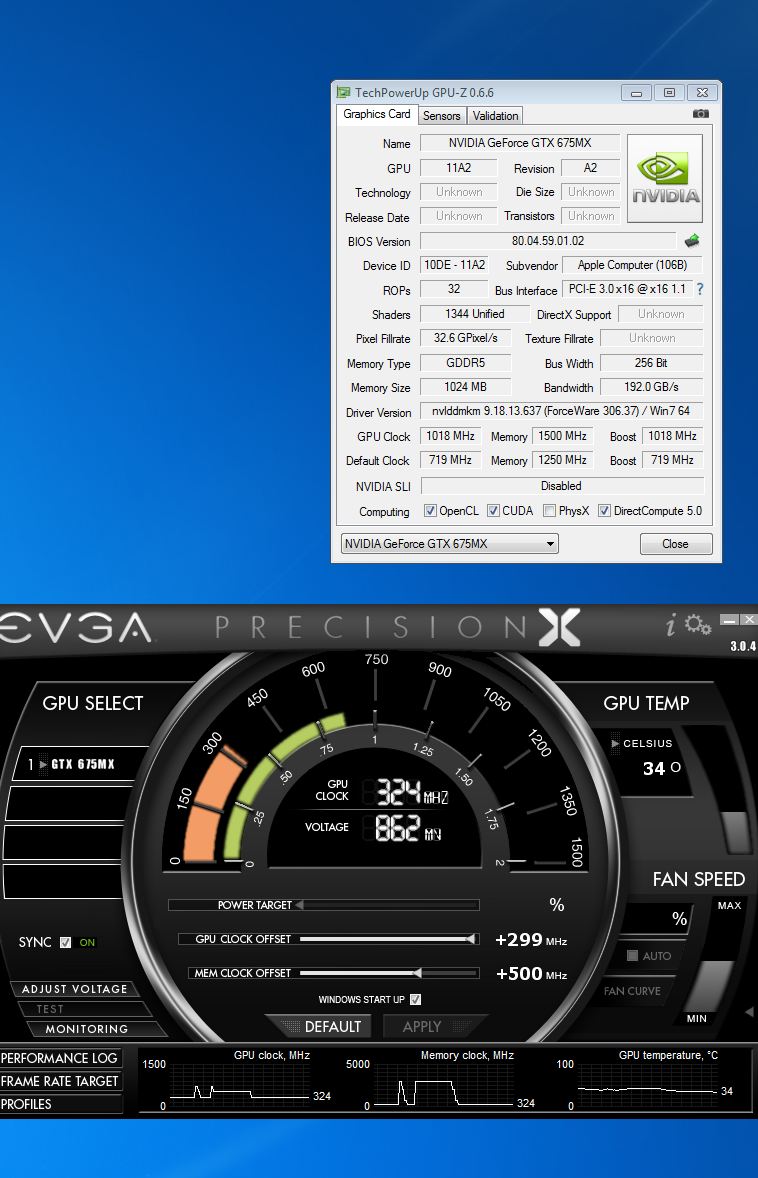Click the Bandwidth 192.0 GB/s field
The image size is (758, 1178).
point(651,387)
